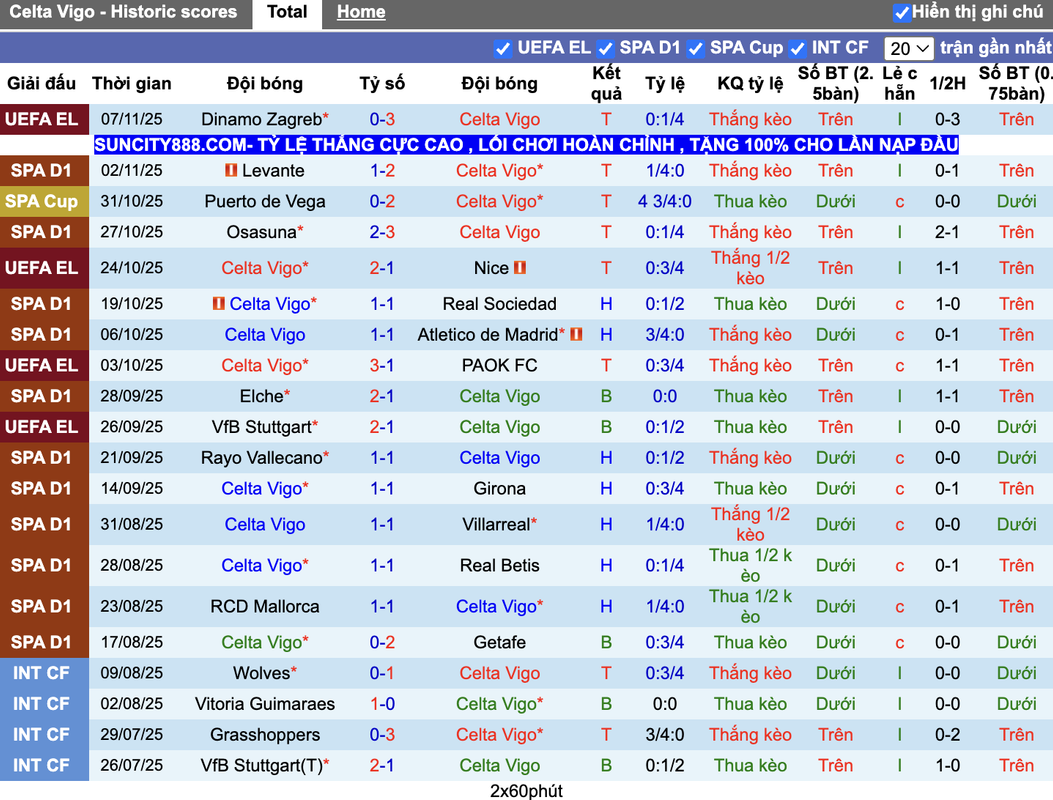Click Real Sociedad team name

(x=500, y=304)
